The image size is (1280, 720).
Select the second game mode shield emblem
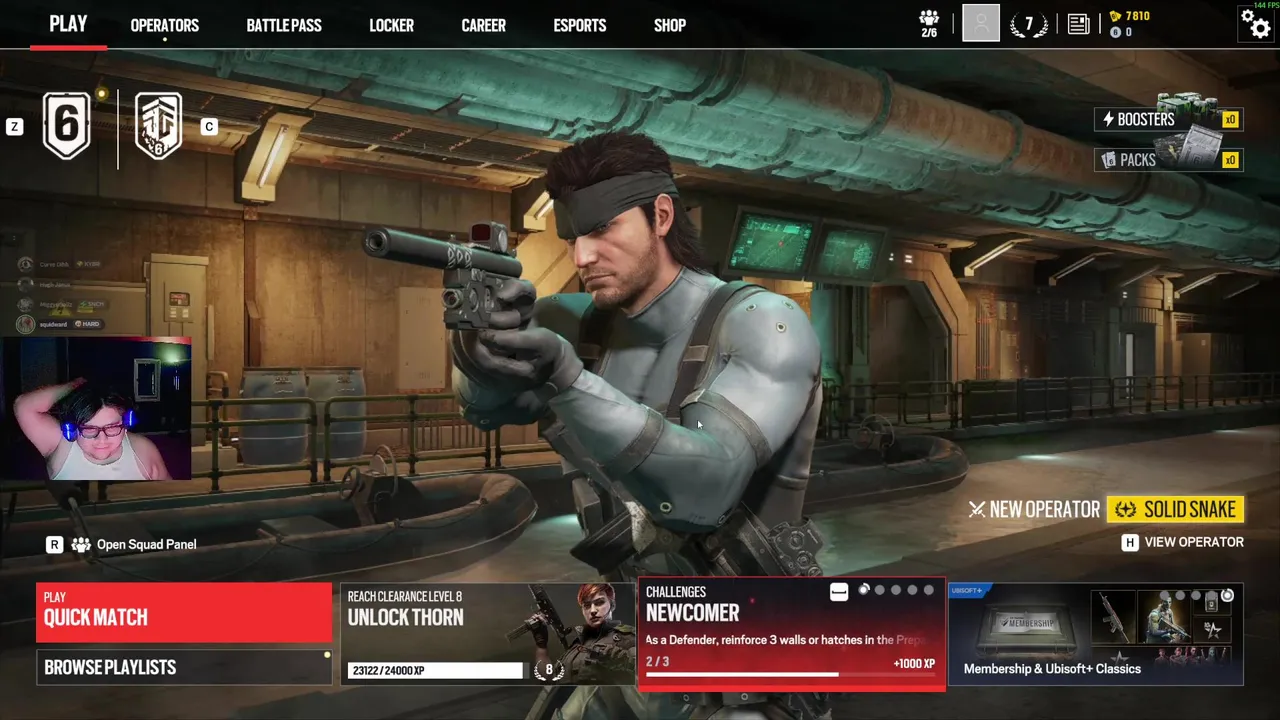pyautogui.click(x=158, y=126)
